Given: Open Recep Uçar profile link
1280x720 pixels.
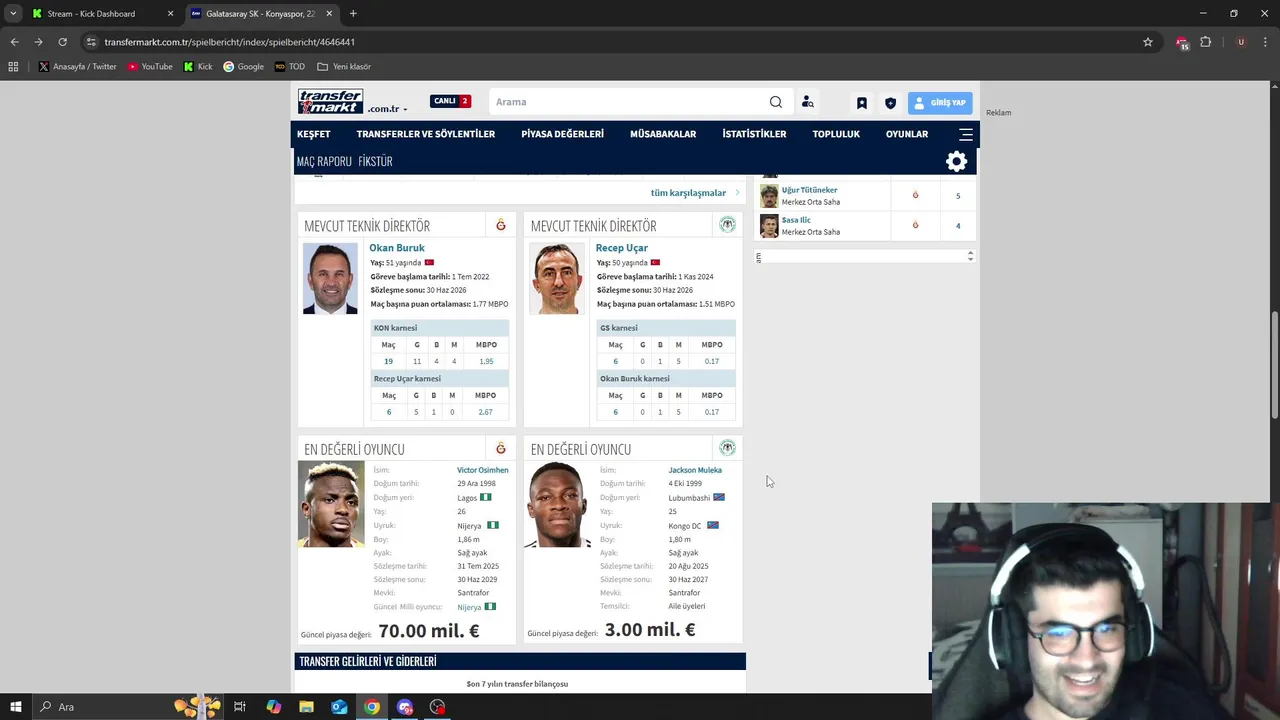Looking at the screenshot, I should (x=622, y=248).
